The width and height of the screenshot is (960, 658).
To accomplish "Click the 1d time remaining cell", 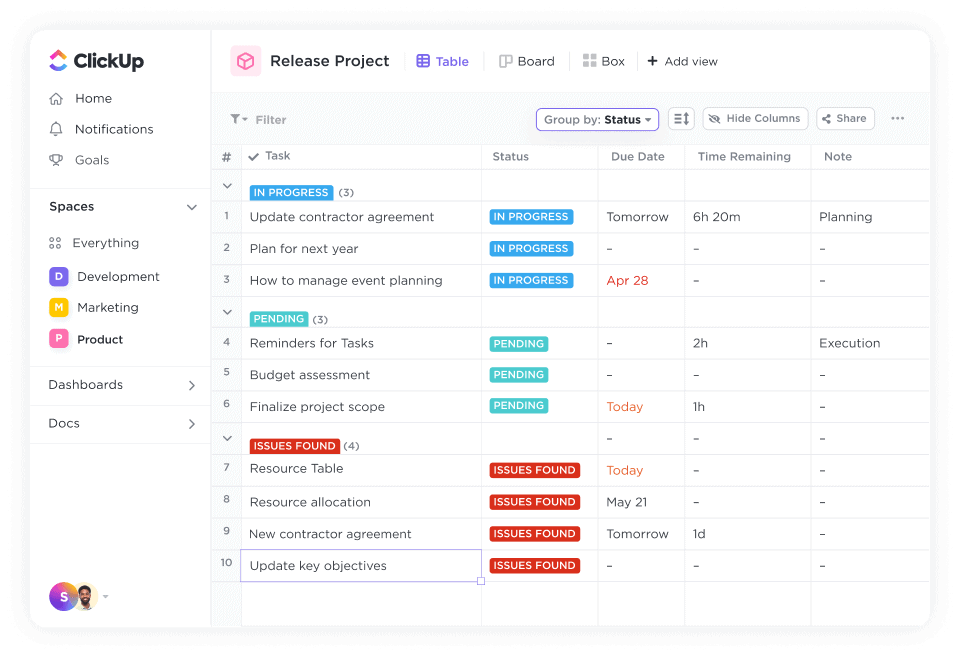I will click(x=699, y=534).
